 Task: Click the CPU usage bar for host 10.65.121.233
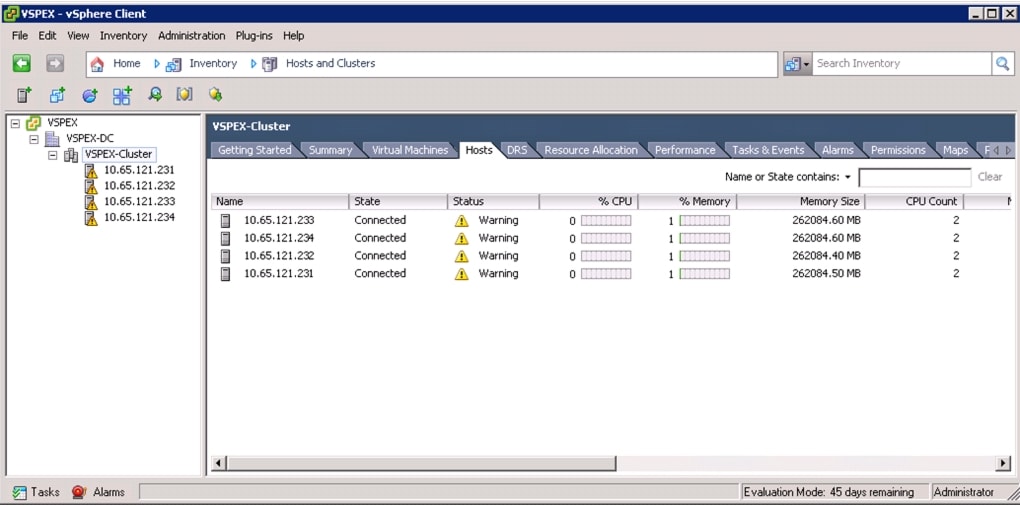point(606,221)
